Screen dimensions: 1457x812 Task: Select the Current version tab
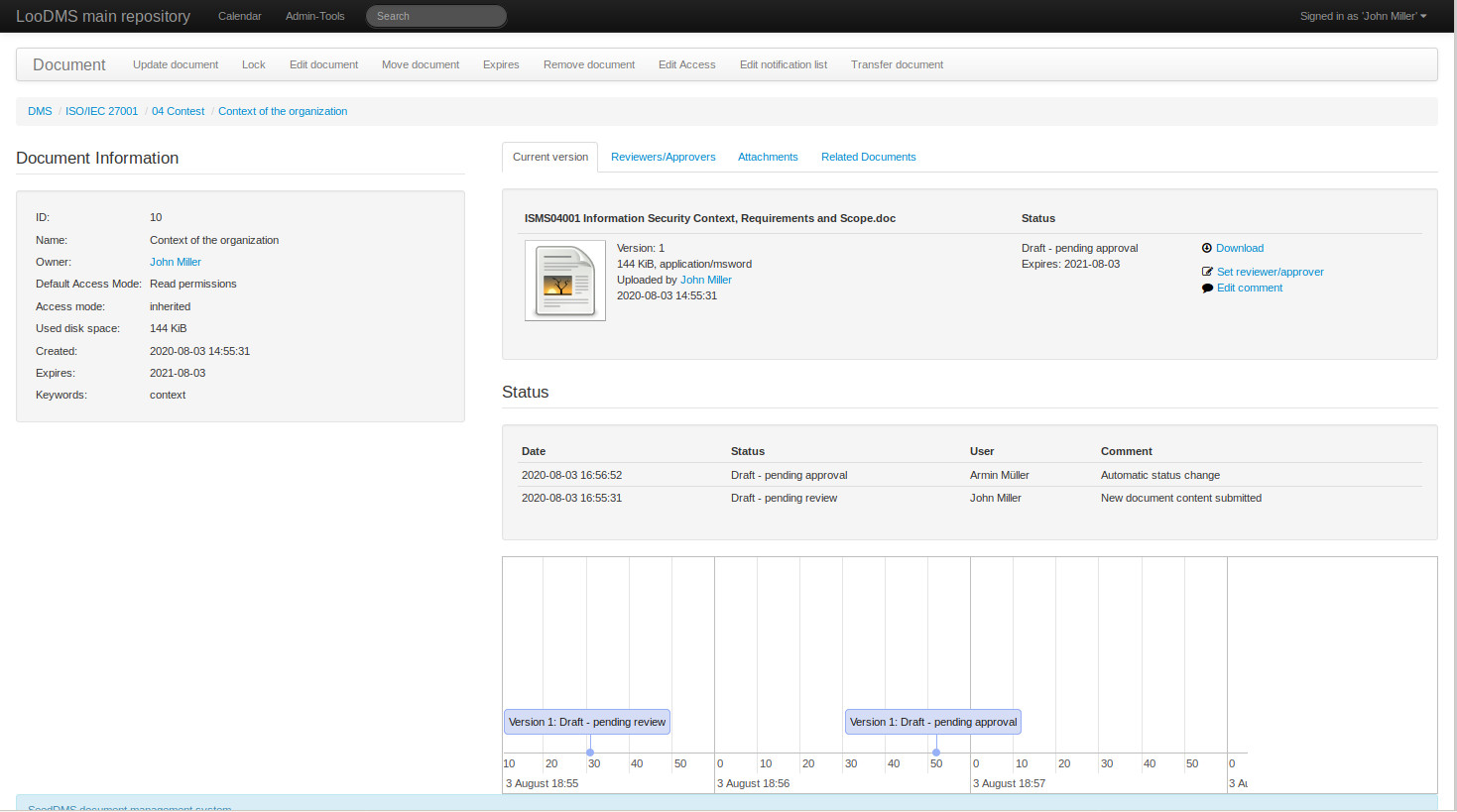click(550, 157)
